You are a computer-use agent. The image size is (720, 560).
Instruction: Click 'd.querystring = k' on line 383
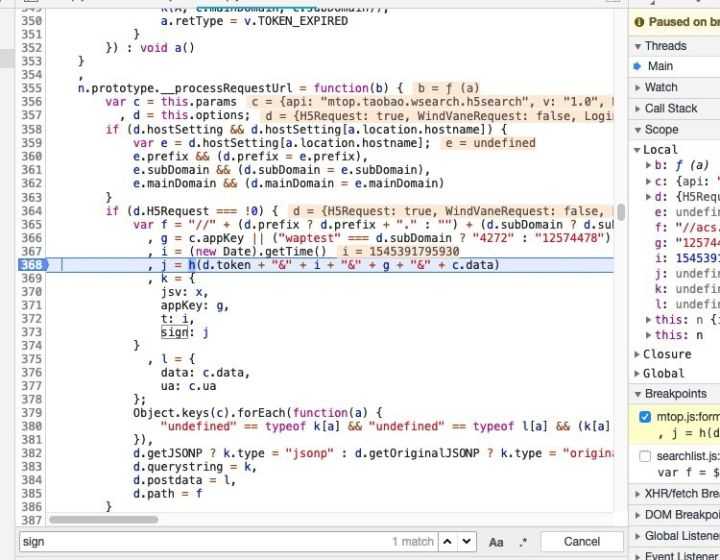tap(191, 467)
